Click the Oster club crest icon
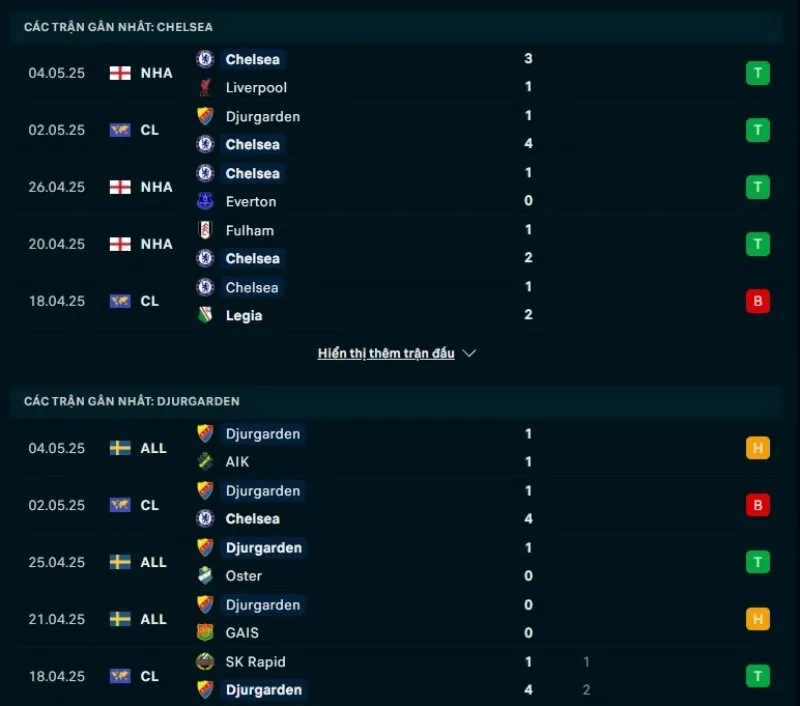 pyautogui.click(x=205, y=576)
